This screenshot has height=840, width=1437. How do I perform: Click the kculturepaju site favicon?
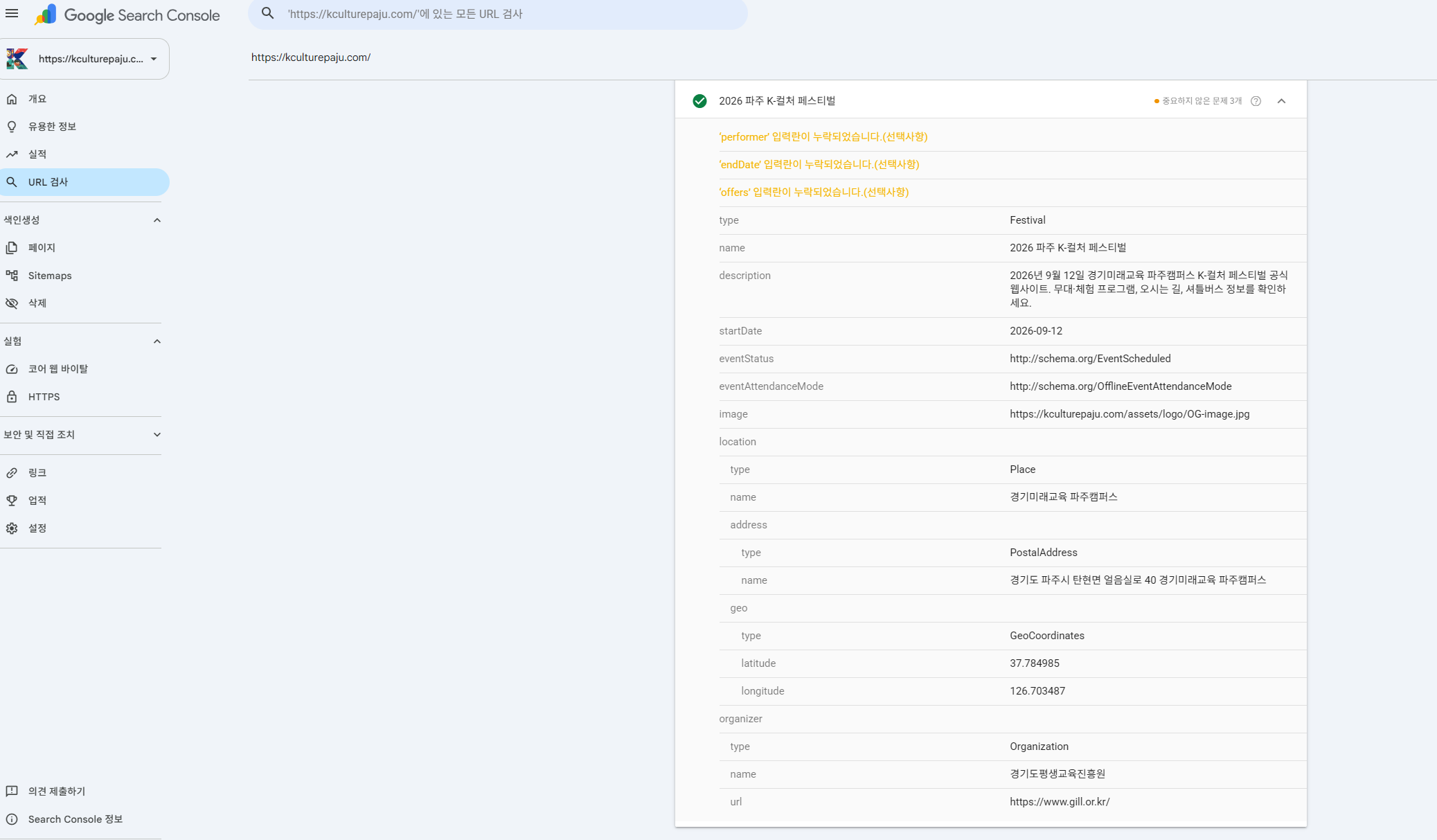(17, 59)
